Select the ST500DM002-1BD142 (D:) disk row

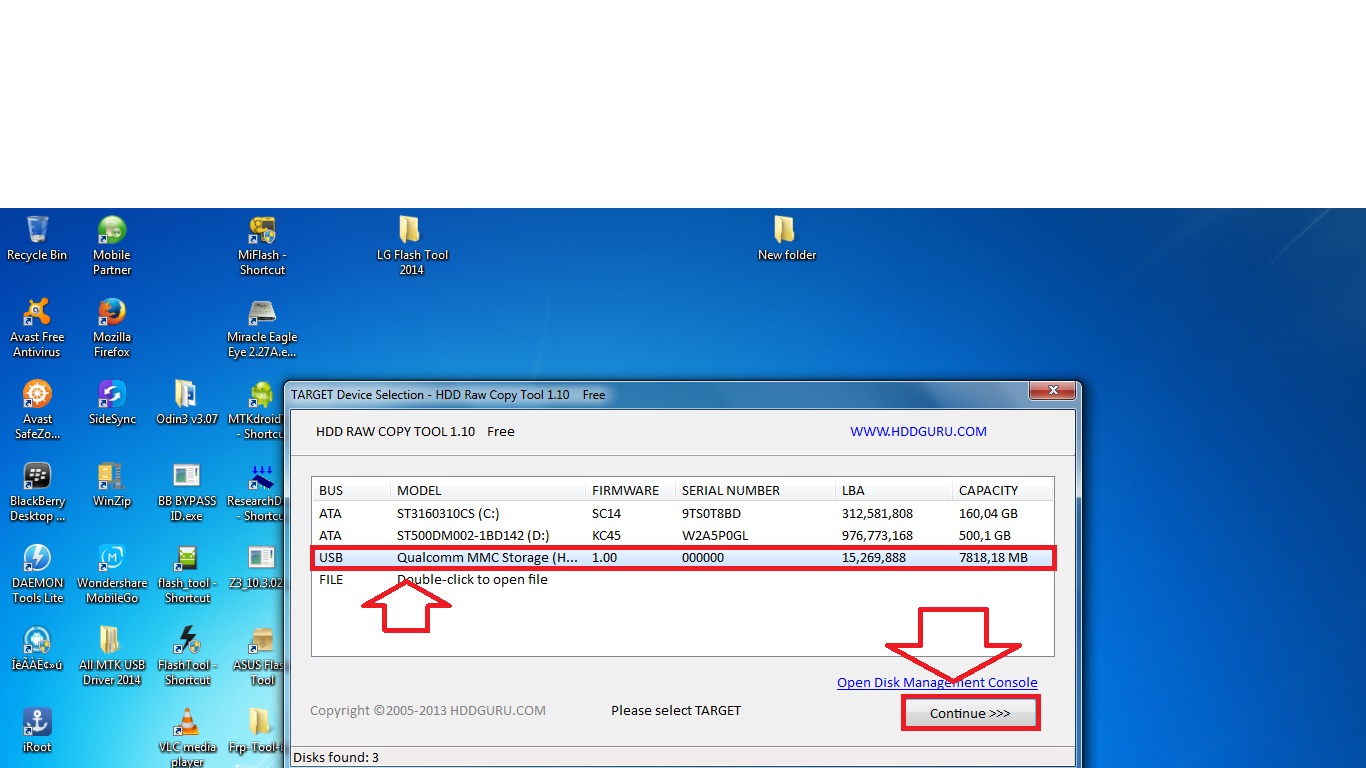pos(683,535)
